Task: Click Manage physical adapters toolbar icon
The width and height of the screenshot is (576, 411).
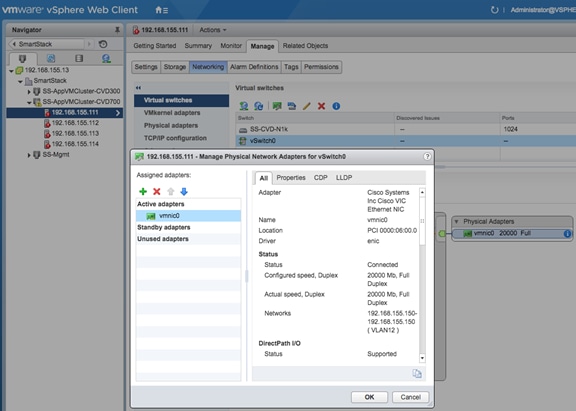Action: (277, 106)
